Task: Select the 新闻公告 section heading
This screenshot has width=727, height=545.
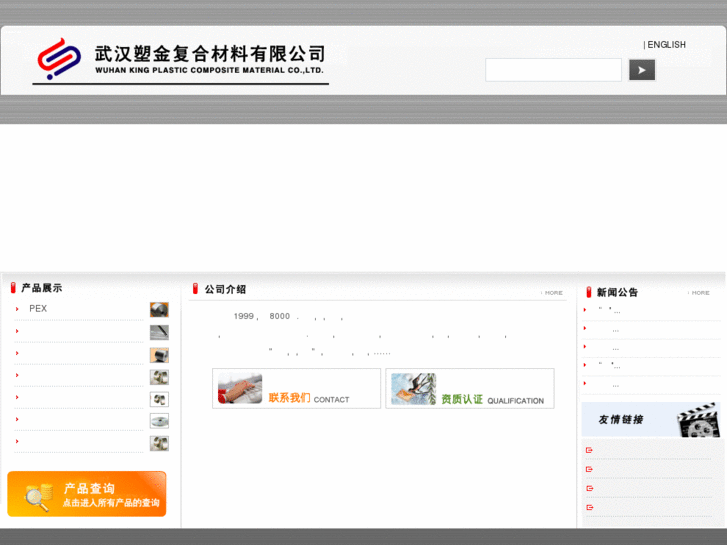Action: [617, 292]
